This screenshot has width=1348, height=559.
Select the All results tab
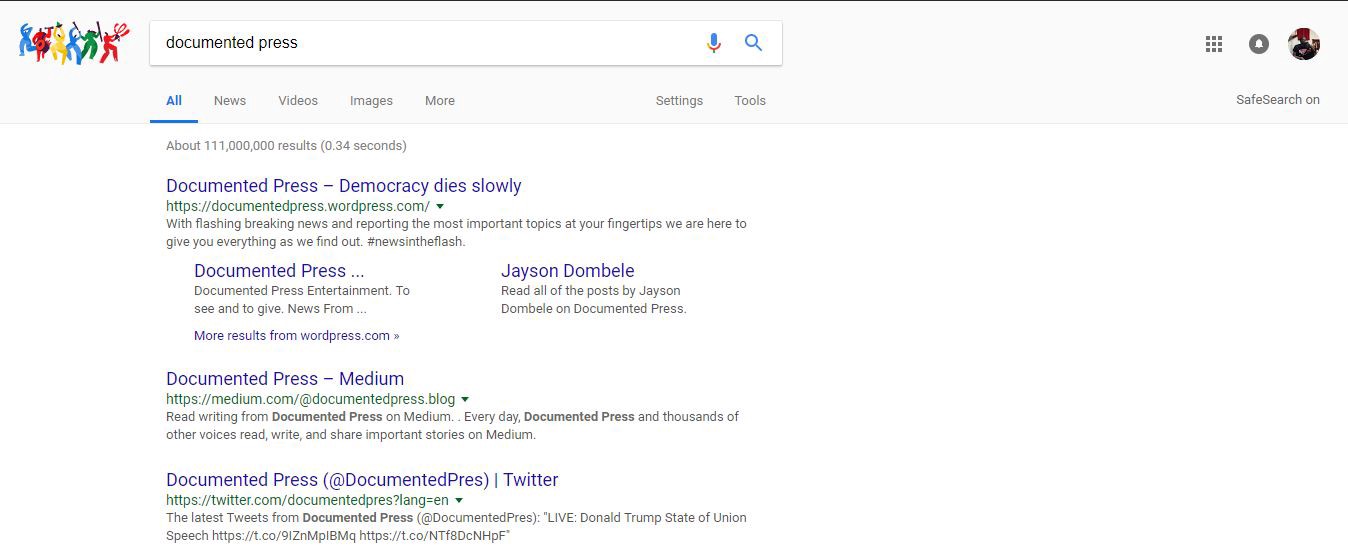pyautogui.click(x=174, y=100)
